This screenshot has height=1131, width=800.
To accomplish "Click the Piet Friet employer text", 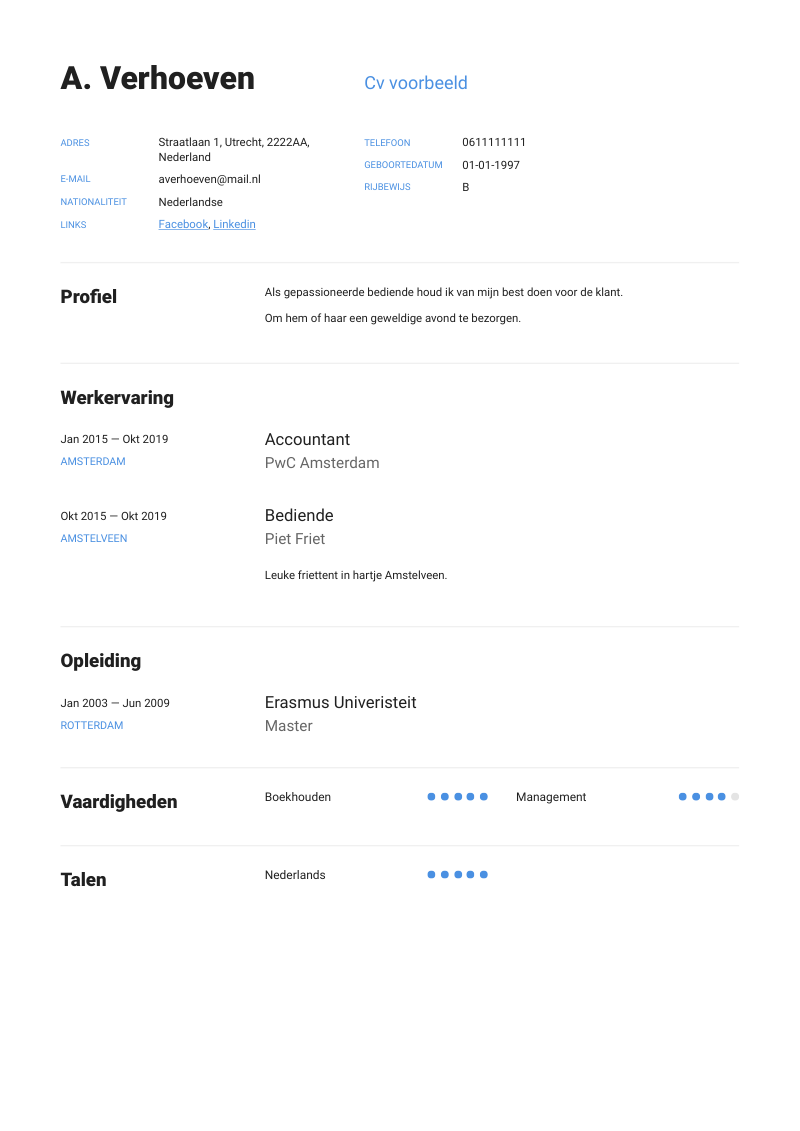I will [x=295, y=539].
